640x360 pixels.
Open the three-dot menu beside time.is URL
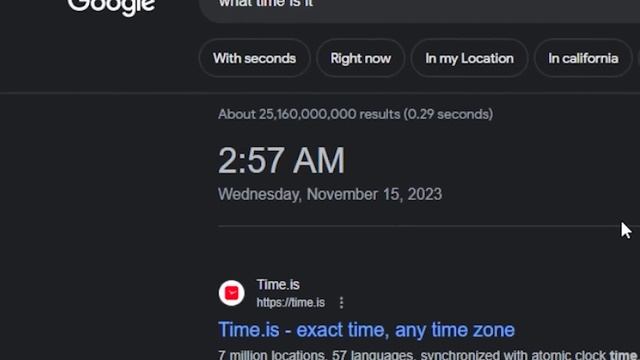click(x=341, y=302)
